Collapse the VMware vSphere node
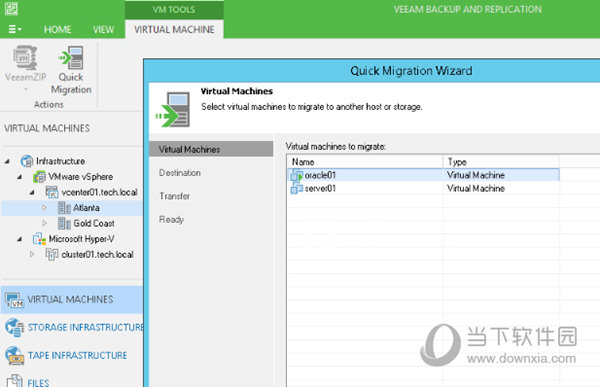 [20, 177]
